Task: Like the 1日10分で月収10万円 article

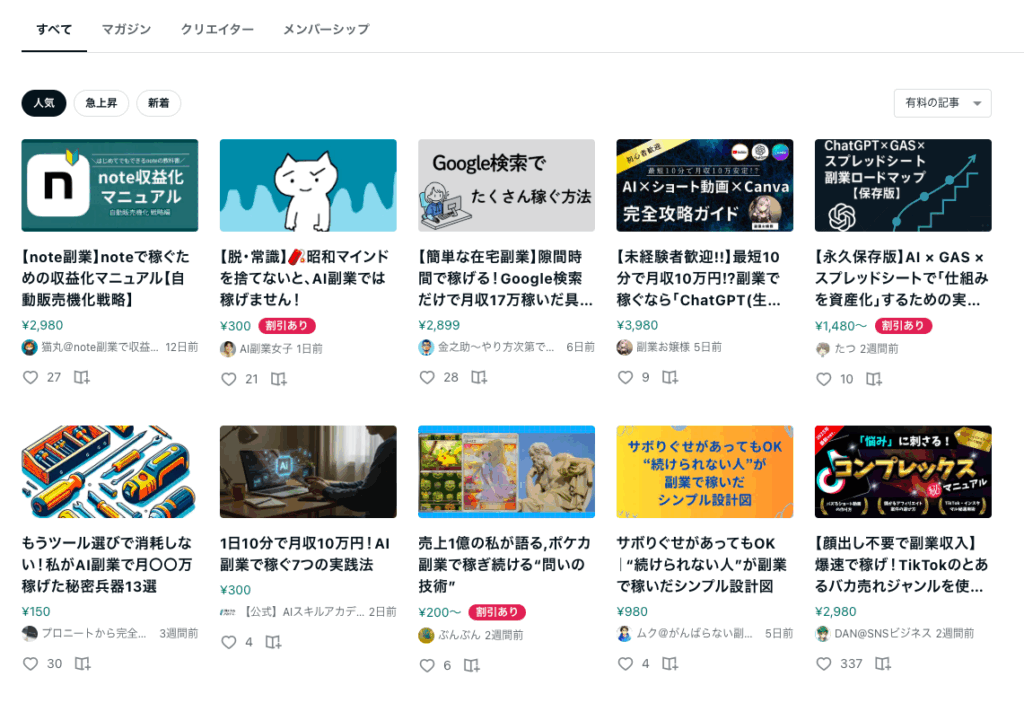Action: 229,642
